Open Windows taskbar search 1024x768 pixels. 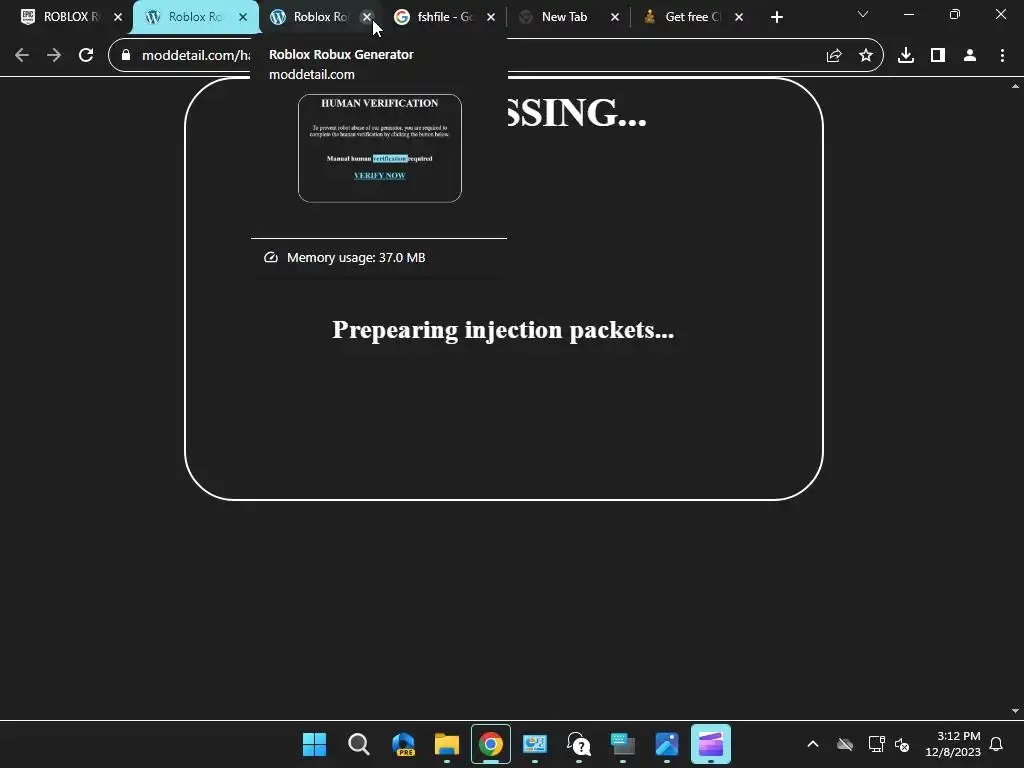point(359,744)
